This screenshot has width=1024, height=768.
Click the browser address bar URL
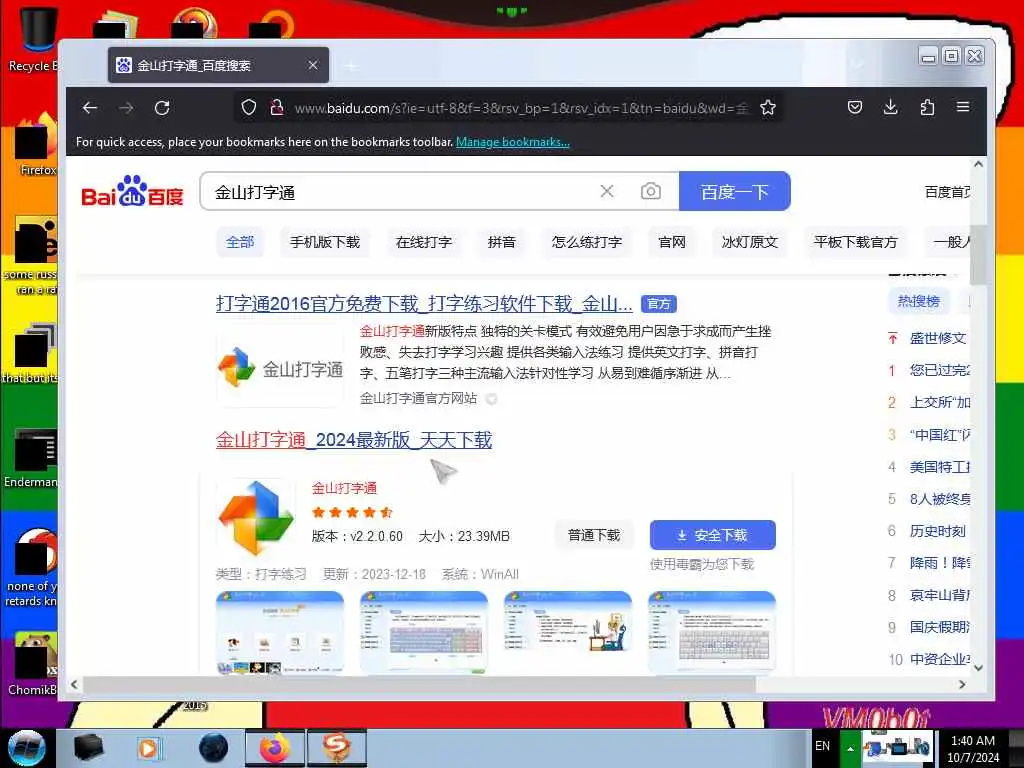pos(520,108)
